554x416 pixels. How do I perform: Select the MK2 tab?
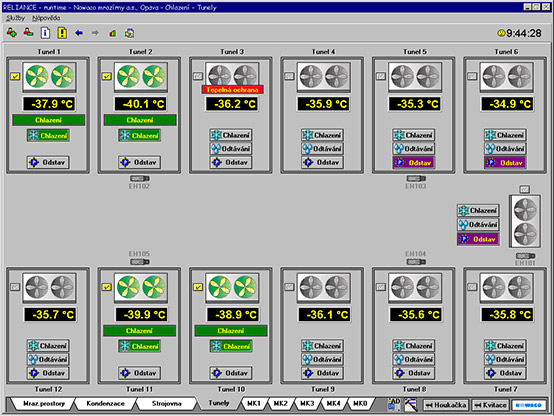coord(281,403)
